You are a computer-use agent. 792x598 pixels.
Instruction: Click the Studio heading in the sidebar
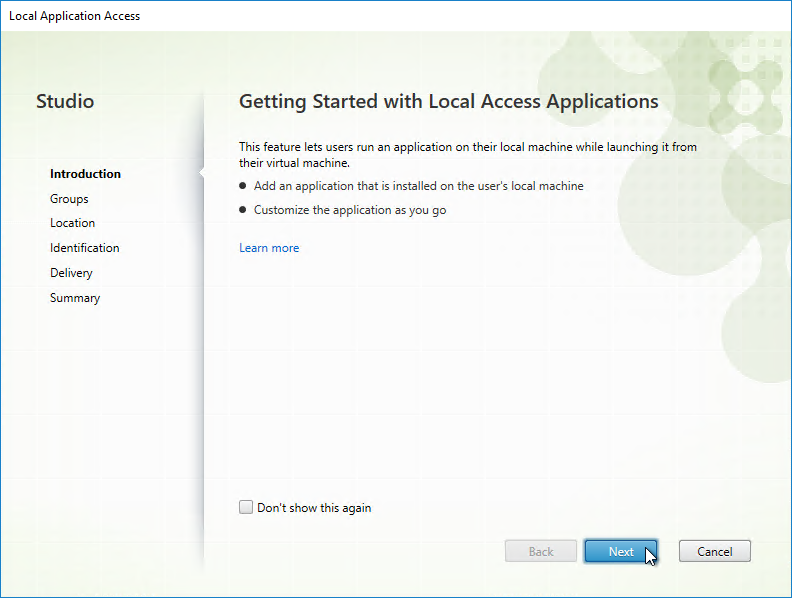click(65, 102)
